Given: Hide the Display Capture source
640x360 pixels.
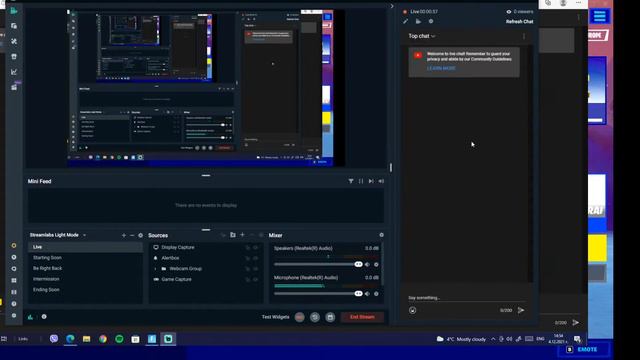Looking at the screenshot, I should (256, 247).
